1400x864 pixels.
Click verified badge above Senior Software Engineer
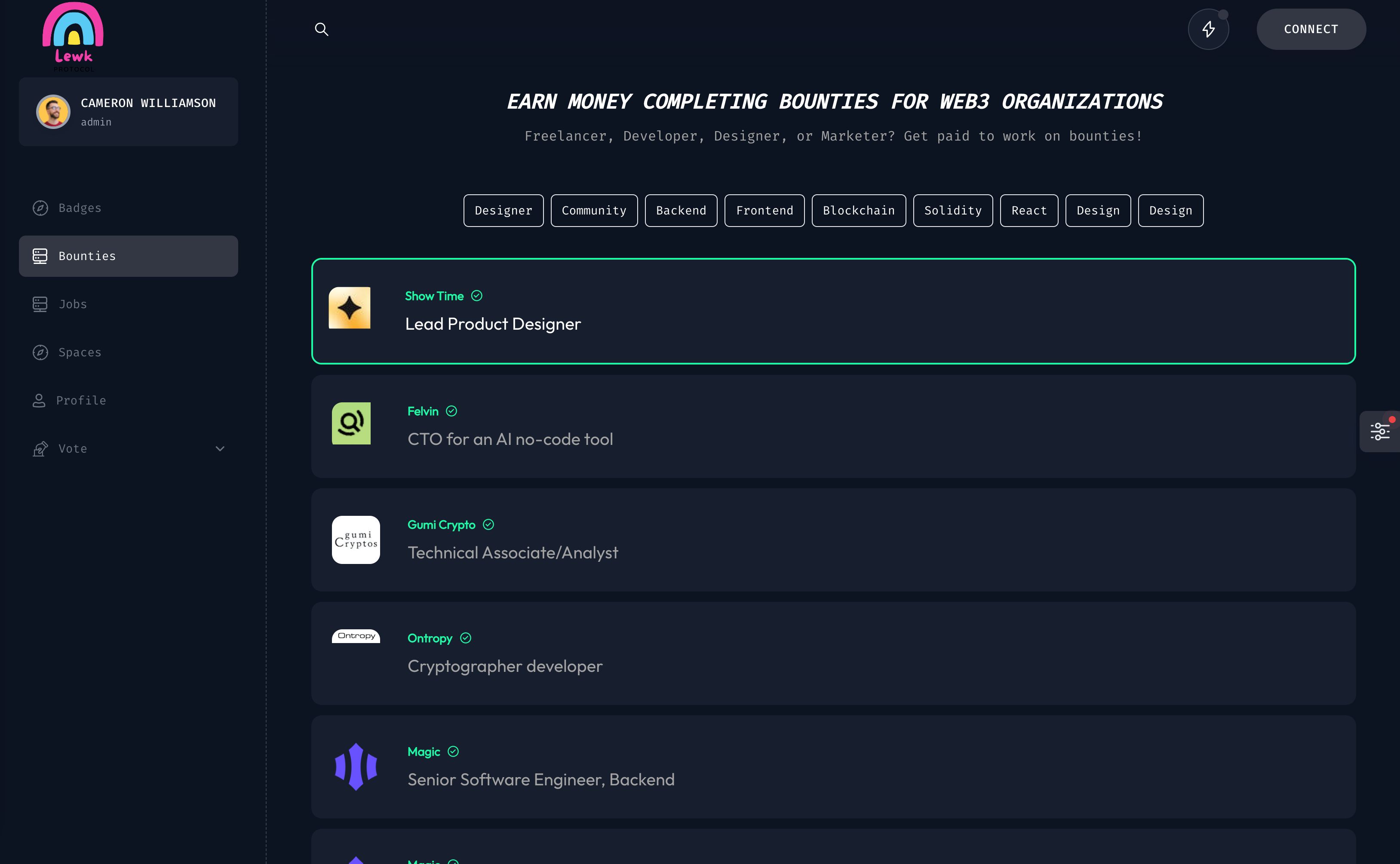tap(453, 751)
